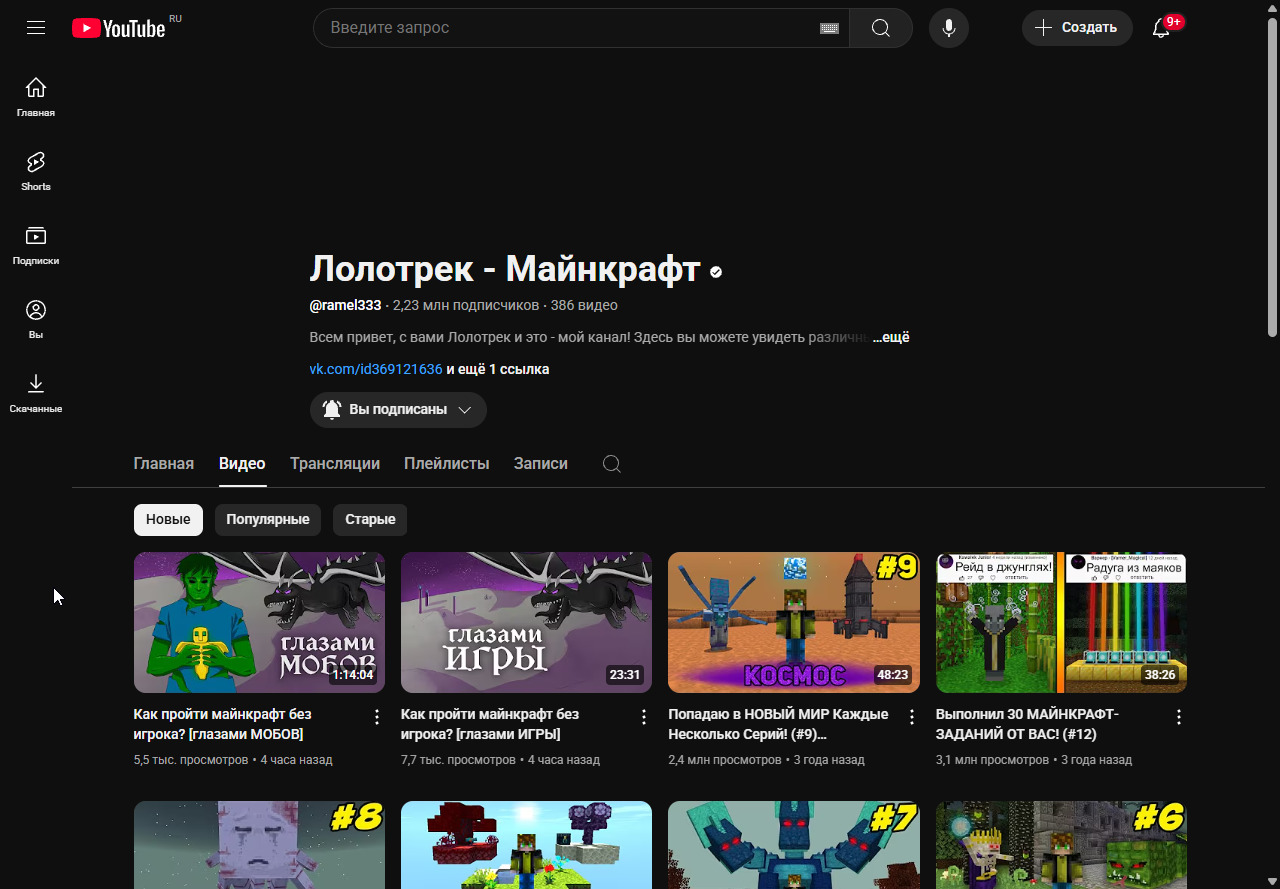Start voice search with the microphone

[949, 28]
